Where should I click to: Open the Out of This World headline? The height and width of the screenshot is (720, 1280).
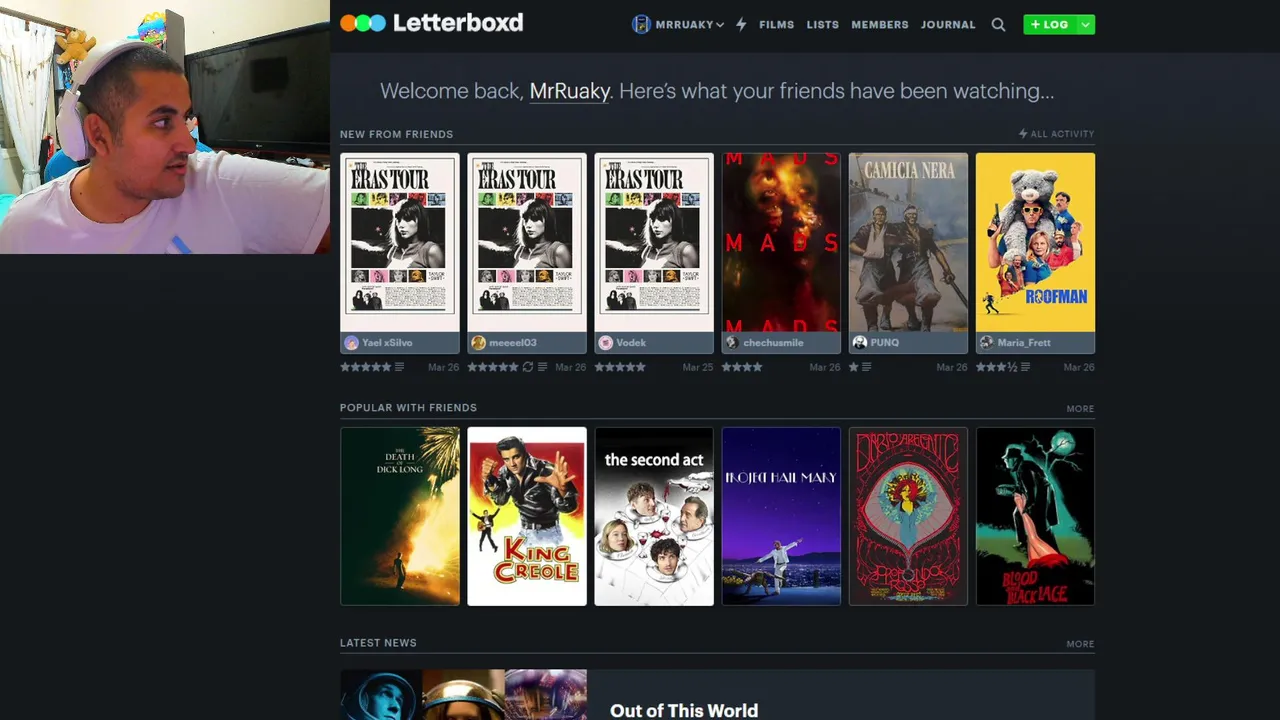click(684, 710)
